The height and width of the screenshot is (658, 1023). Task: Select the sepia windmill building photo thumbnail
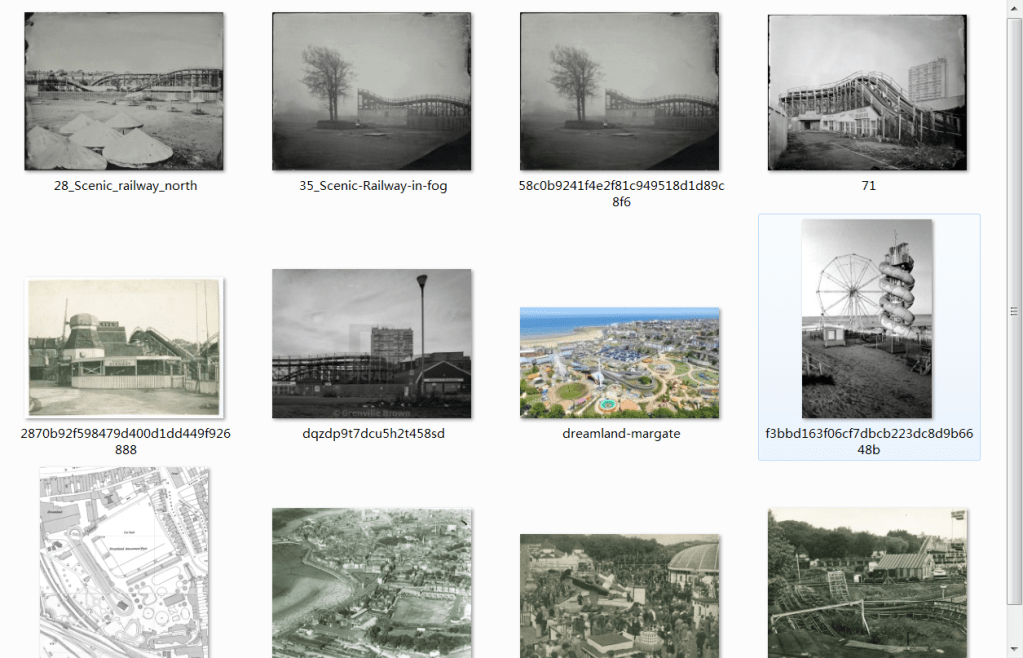pyautogui.click(x=124, y=348)
